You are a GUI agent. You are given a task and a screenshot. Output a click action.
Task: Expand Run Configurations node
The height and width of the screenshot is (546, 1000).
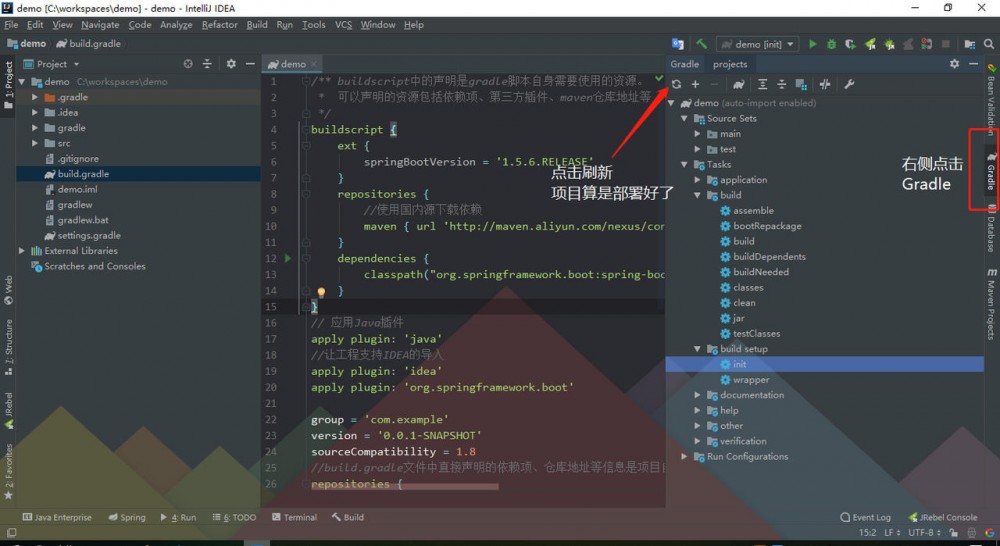point(684,456)
